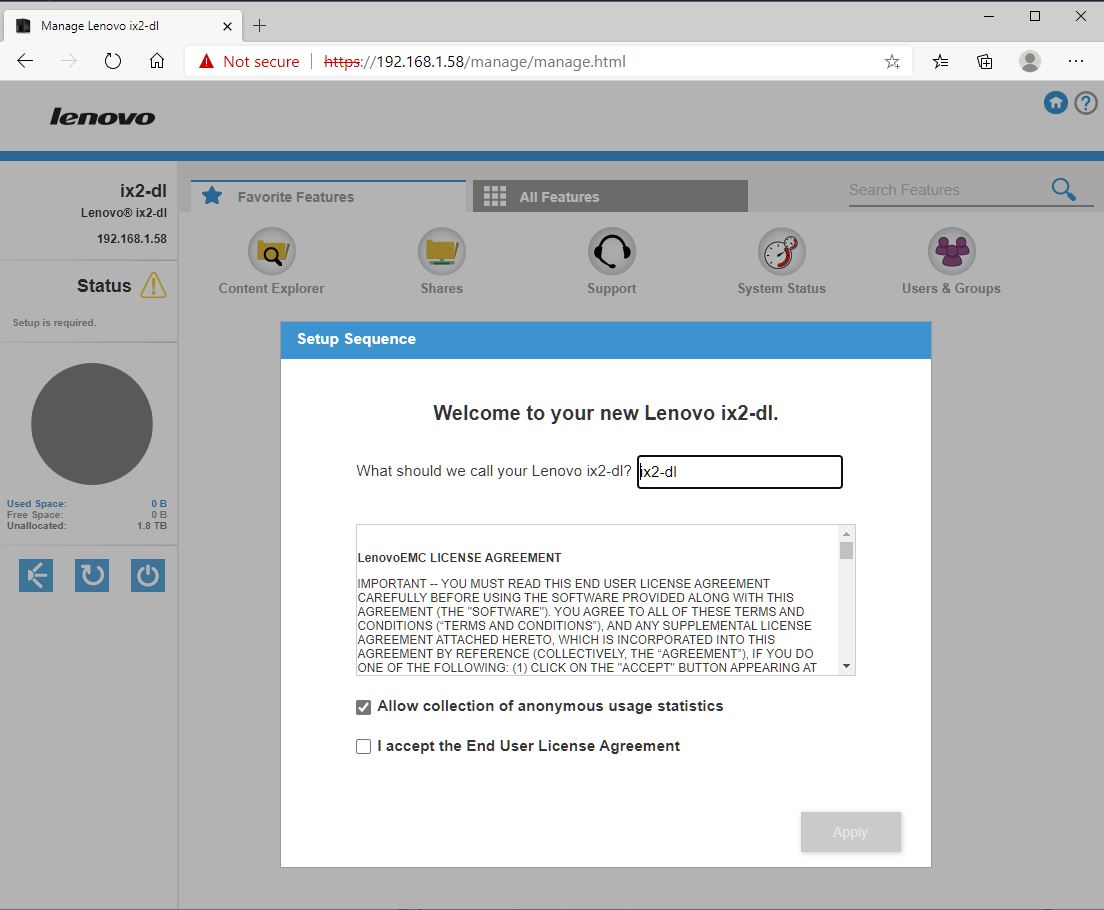Click the device name input field
This screenshot has width=1104, height=910.
pos(739,472)
